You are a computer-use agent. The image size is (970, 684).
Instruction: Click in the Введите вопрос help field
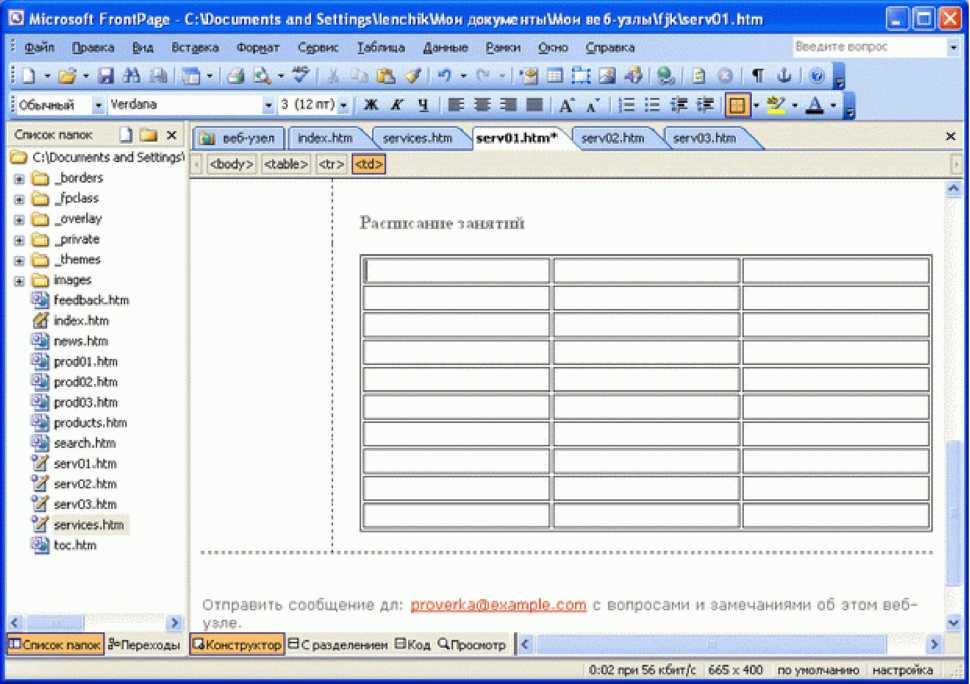click(866, 47)
